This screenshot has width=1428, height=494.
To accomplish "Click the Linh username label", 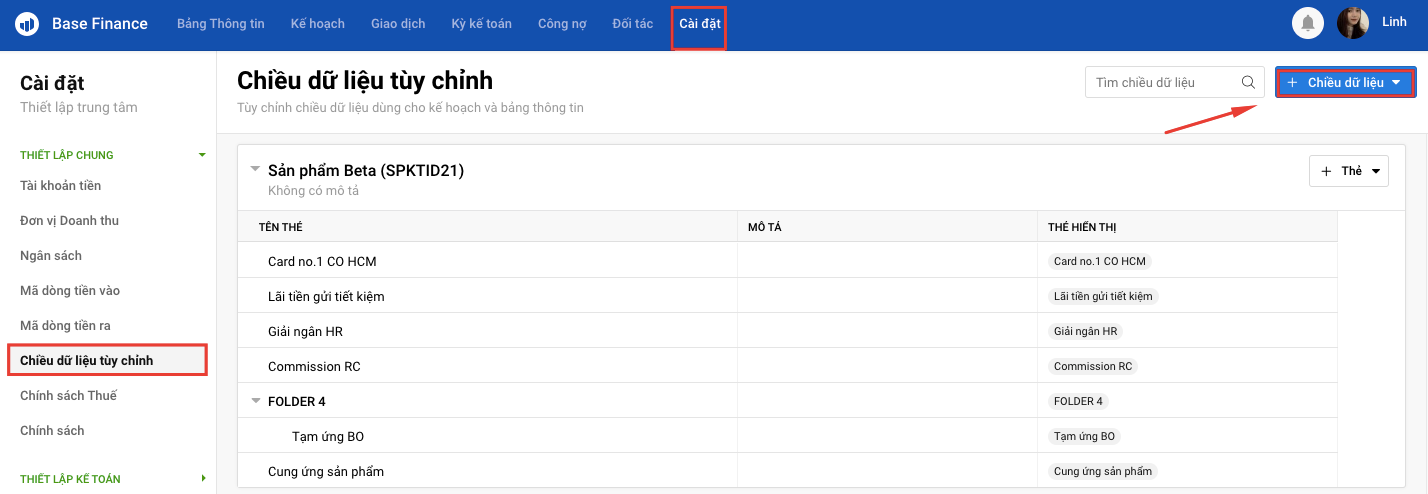I will (x=1394, y=22).
